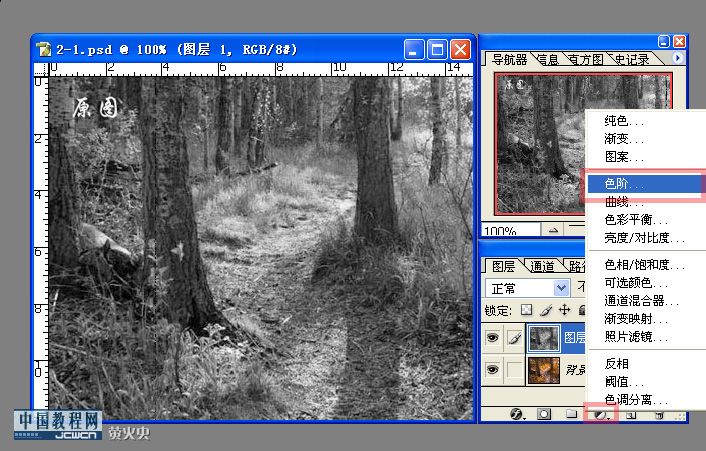Close the 2-1.psd document window
Screen dimensions: 706x451
[x=460, y=49]
